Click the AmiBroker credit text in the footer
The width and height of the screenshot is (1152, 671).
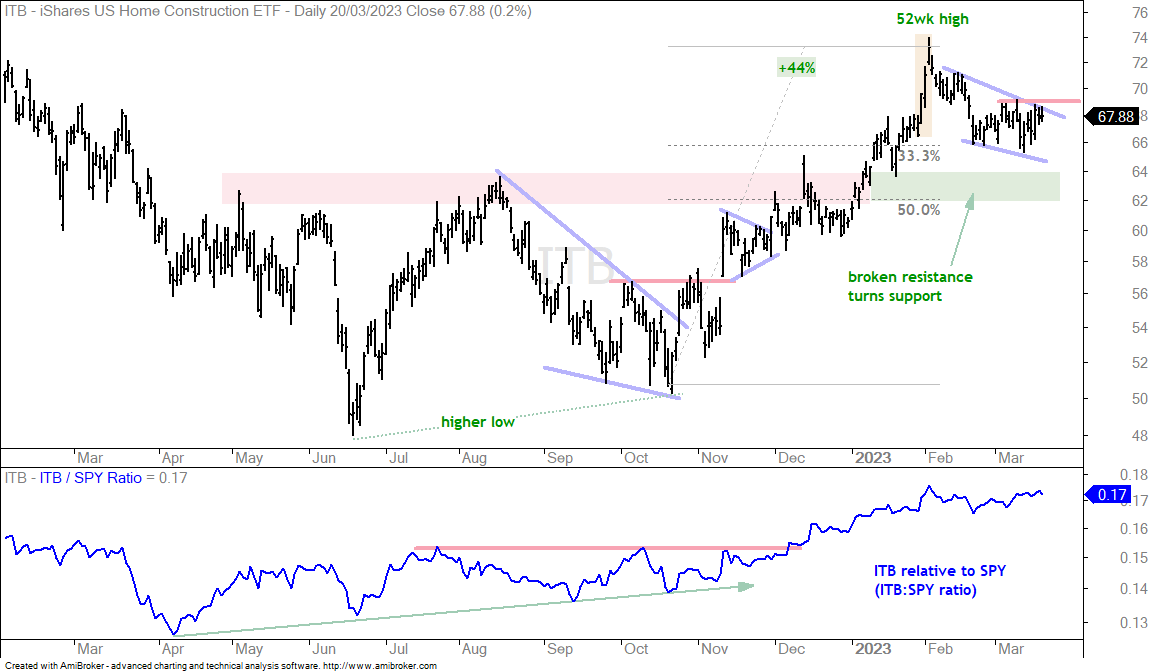pos(220,666)
